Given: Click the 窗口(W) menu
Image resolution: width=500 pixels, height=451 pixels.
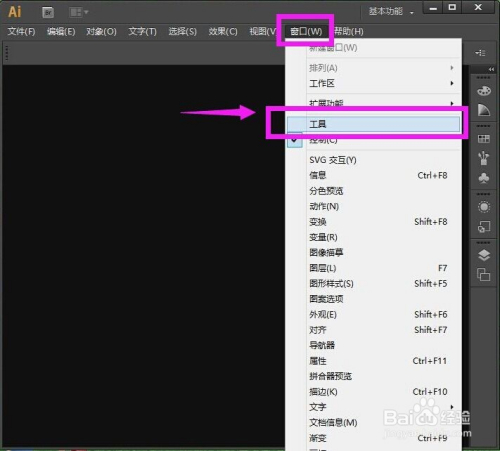Looking at the screenshot, I should (306, 32).
